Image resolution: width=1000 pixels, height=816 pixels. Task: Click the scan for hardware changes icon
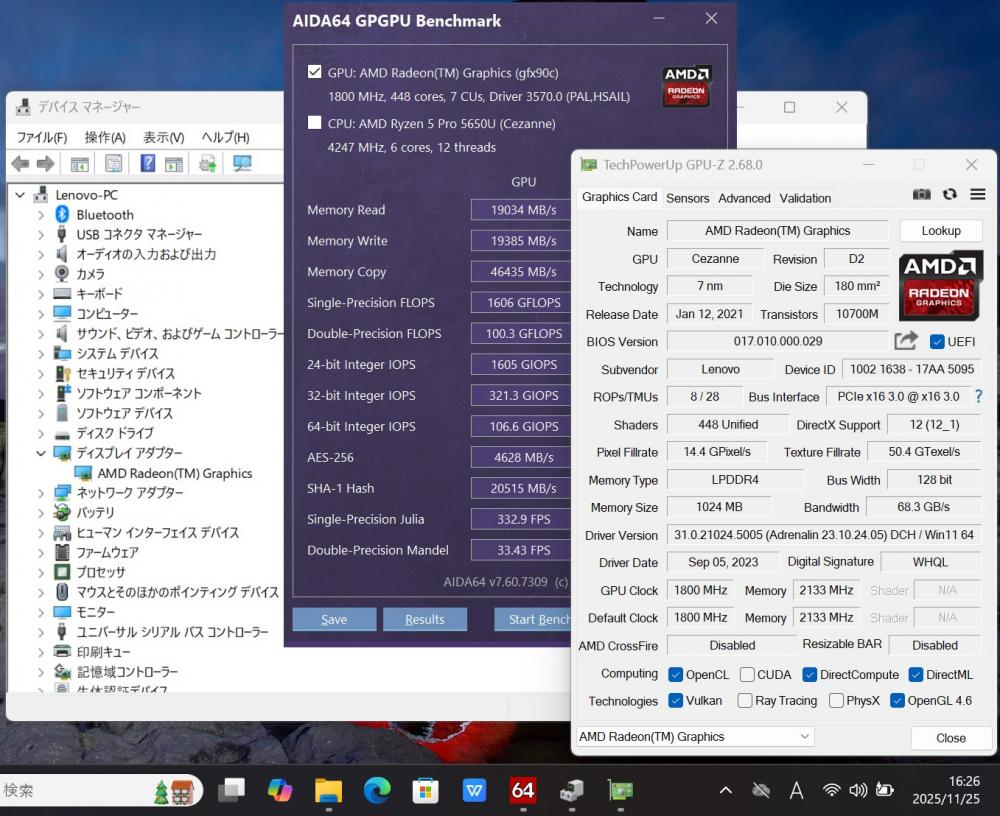[242, 164]
